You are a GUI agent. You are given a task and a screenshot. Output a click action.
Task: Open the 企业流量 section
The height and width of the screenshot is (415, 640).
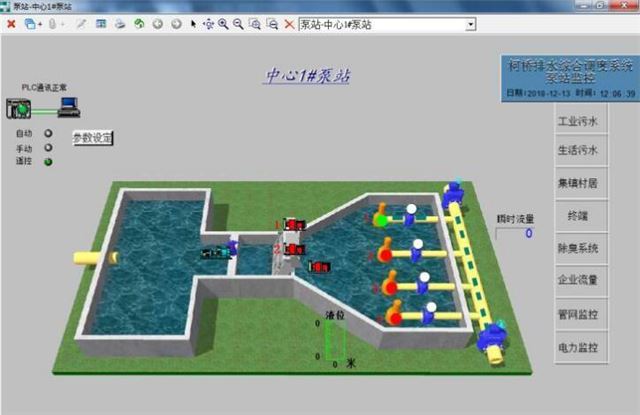(581, 280)
